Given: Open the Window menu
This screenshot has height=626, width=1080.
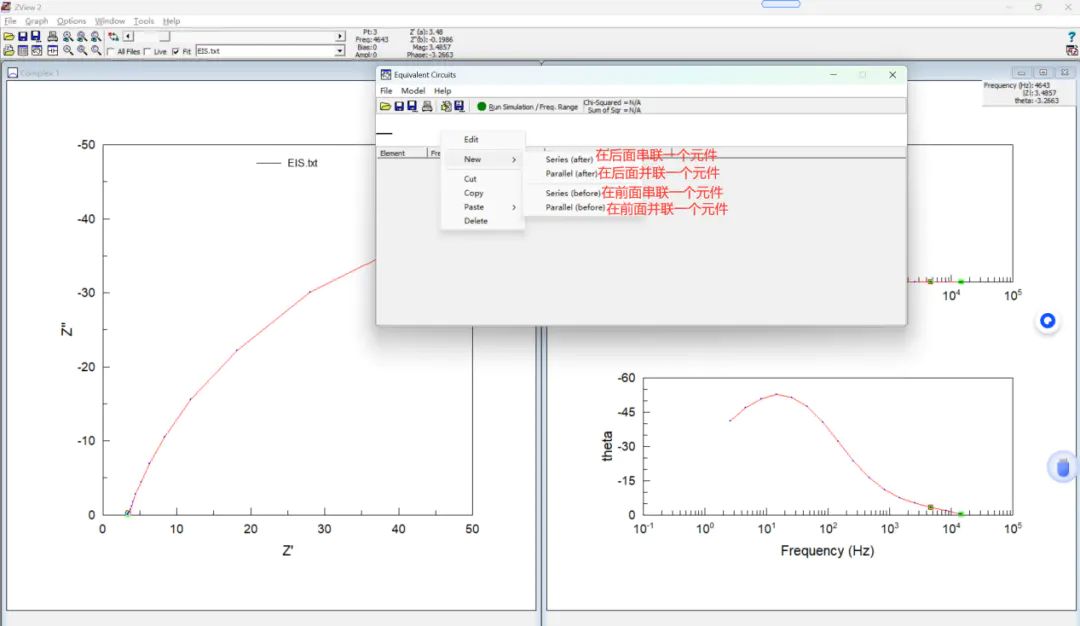Looking at the screenshot, I should tap(110, 21).
